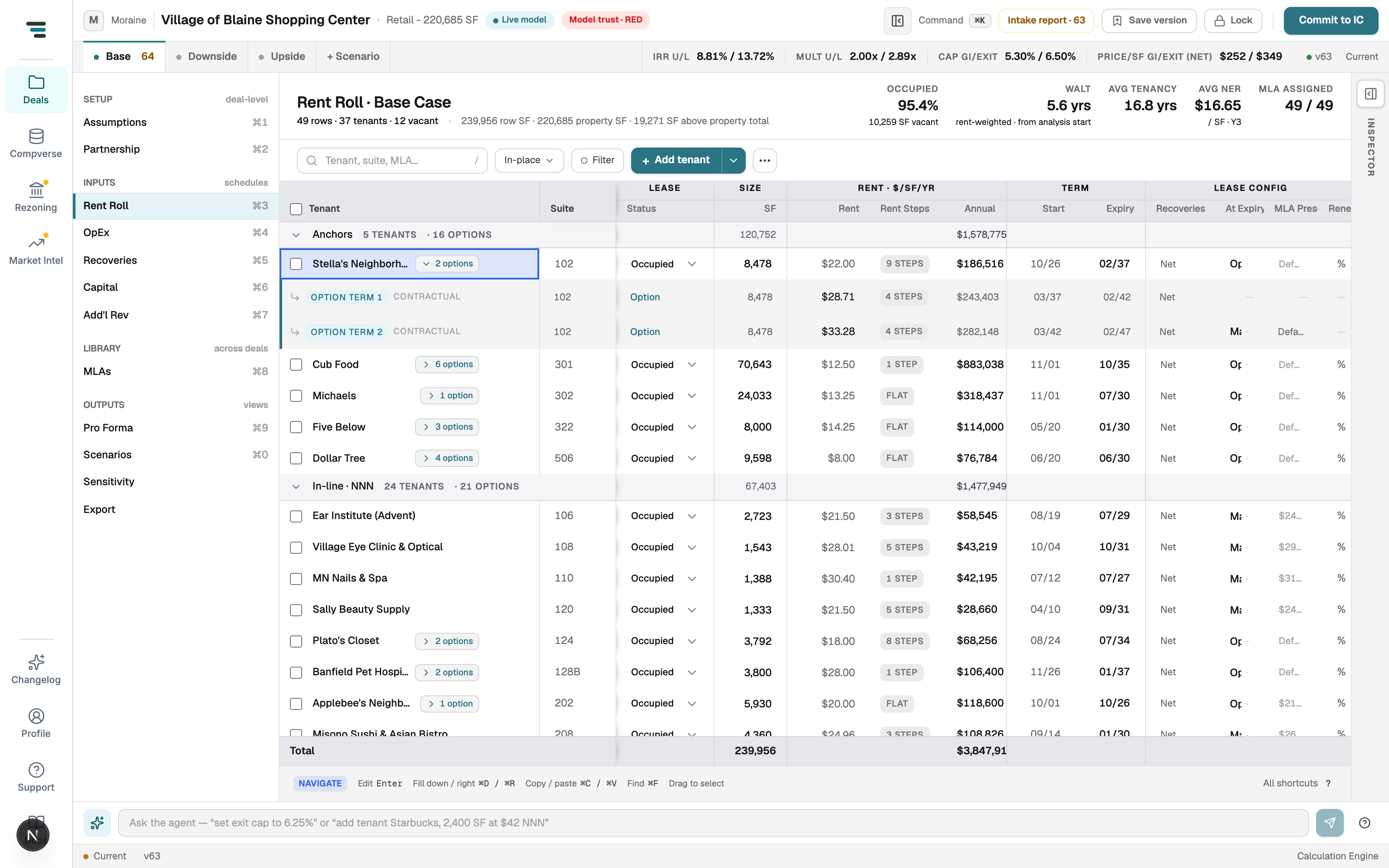Viewport: 1389px width, 868px height.
Task: Check Ear Institute (Advent) checkbox
Action: [x=296, y=516]
